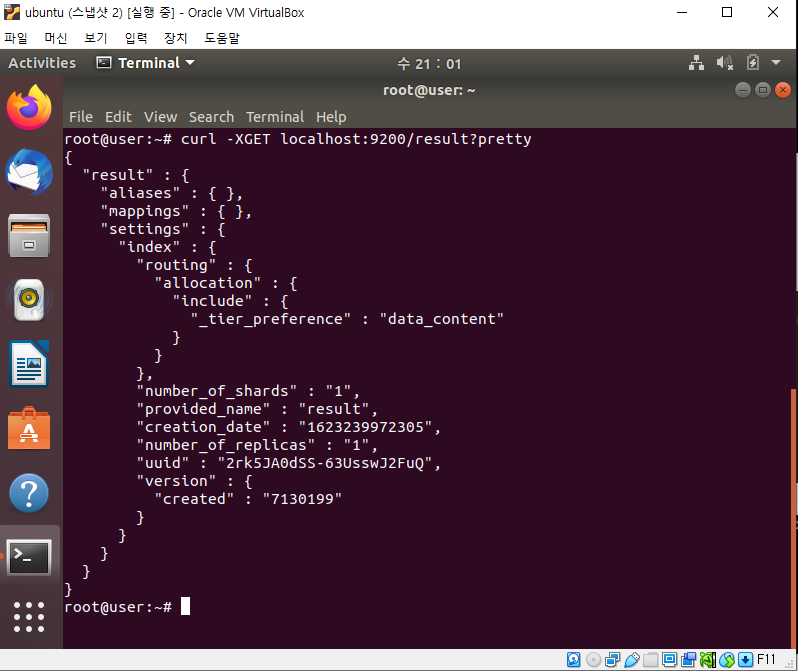Click the F11 host key label
This screenshot has height=671, width=798.
click(x=766, y=660)
